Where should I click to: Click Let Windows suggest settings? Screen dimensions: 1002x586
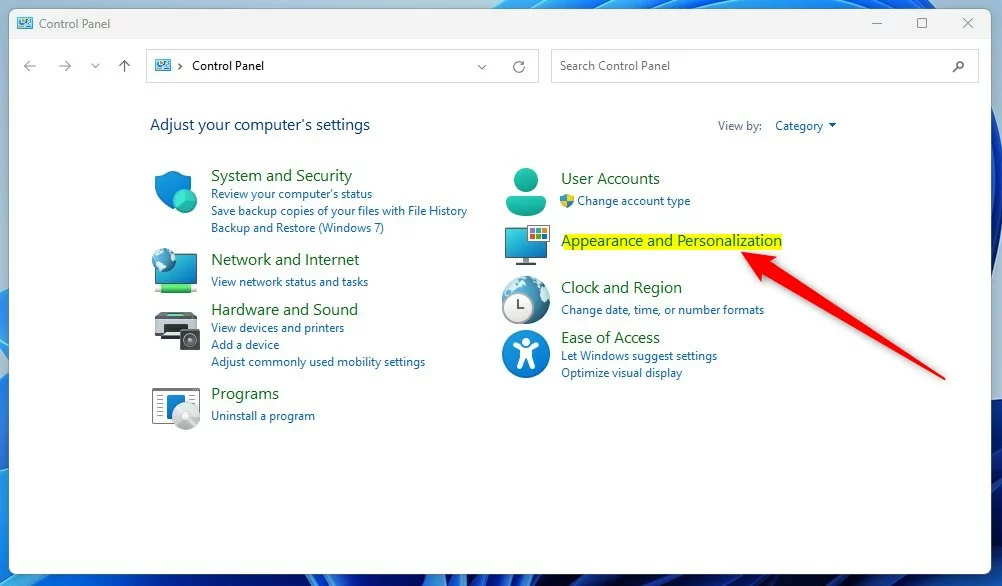639,356
